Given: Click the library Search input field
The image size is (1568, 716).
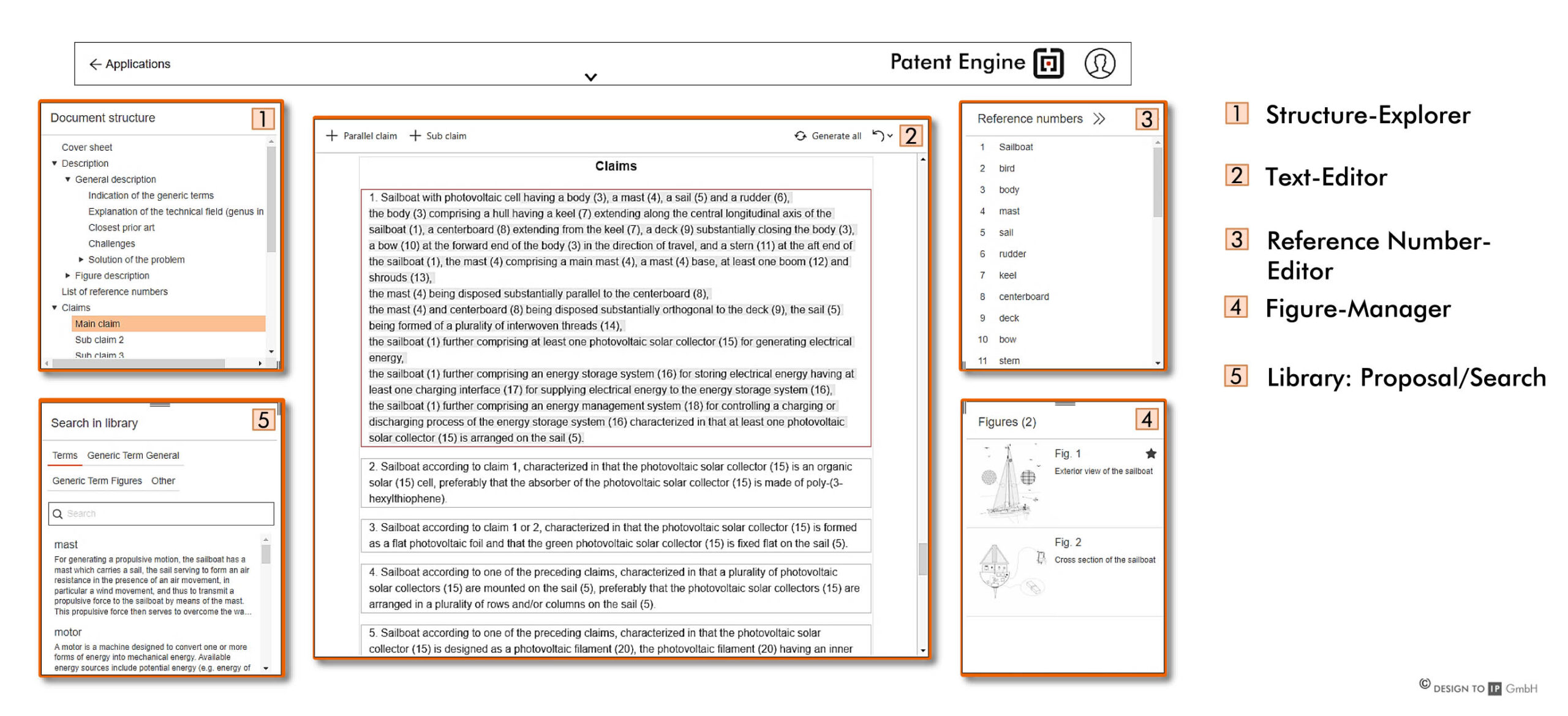Looking at the screenshot, I should 161,514.
